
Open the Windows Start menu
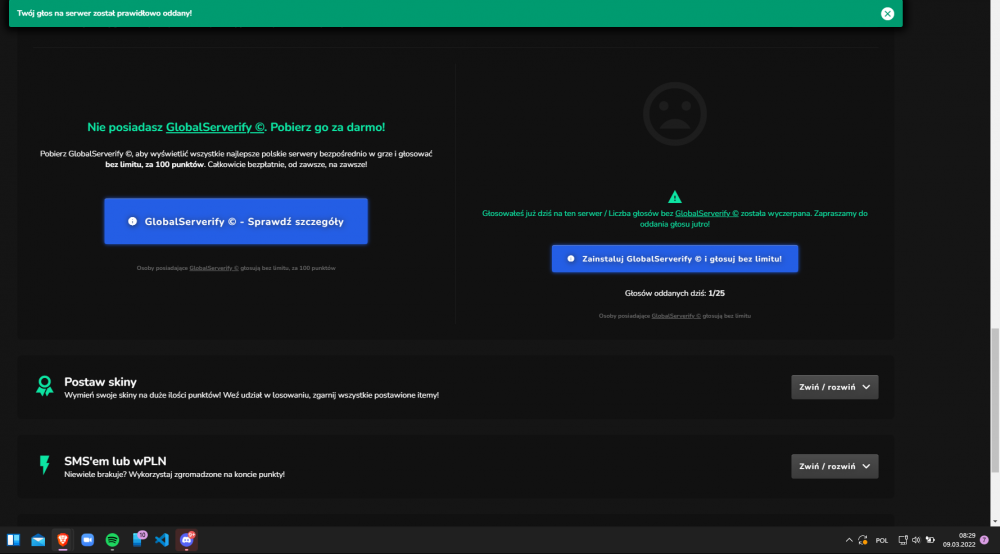(x=13, y=540)
